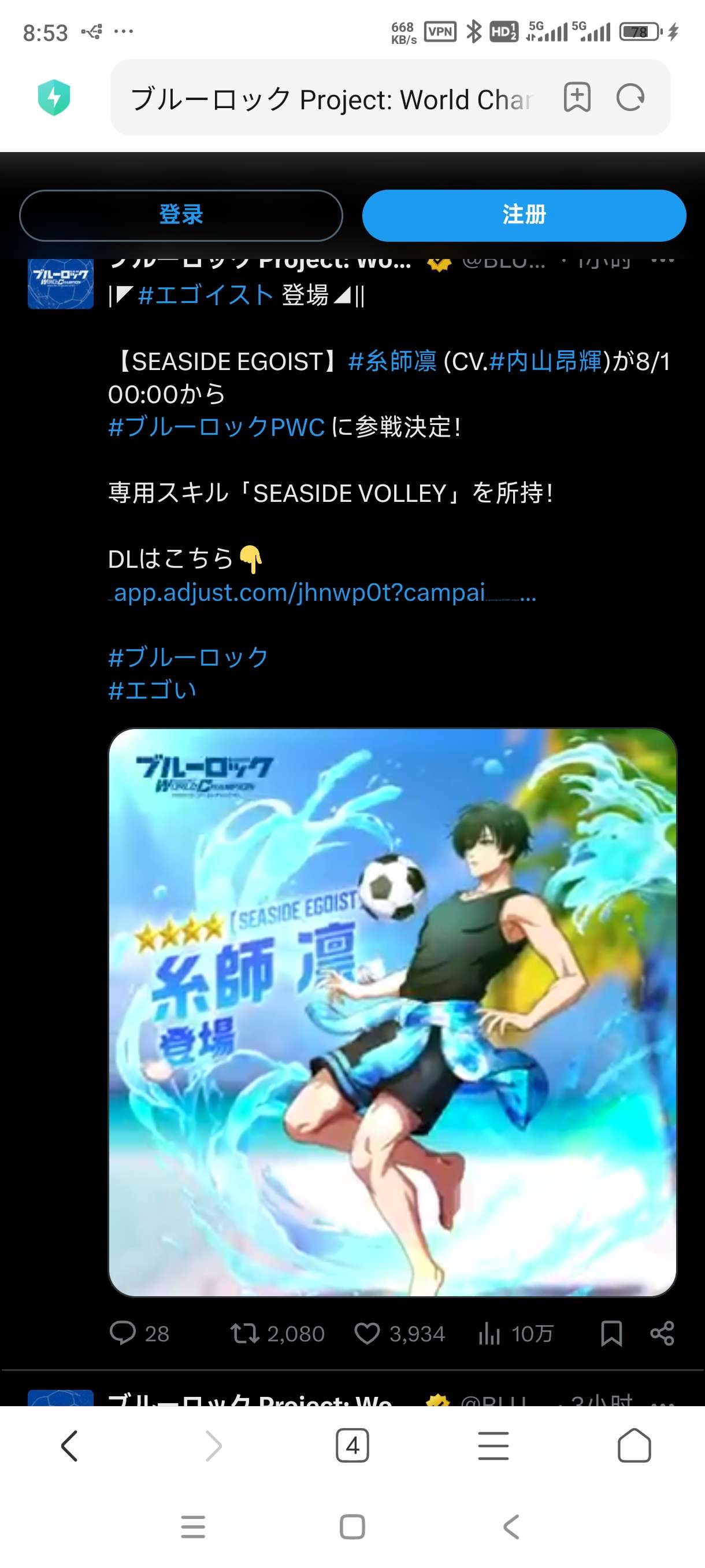Share the tweet via share icon

[x=662, y=1333]
